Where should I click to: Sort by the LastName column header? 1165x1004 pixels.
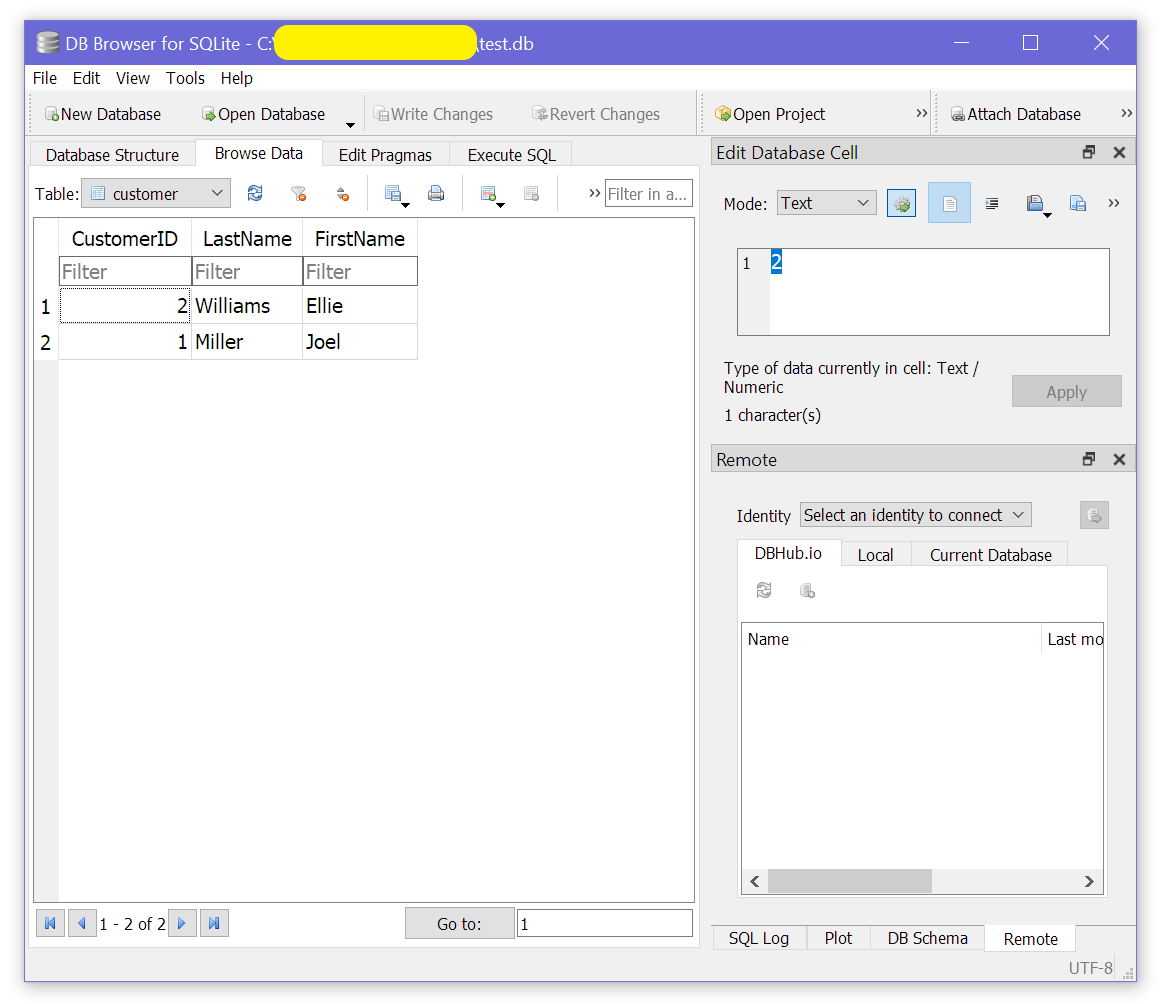tap(247, 239)
